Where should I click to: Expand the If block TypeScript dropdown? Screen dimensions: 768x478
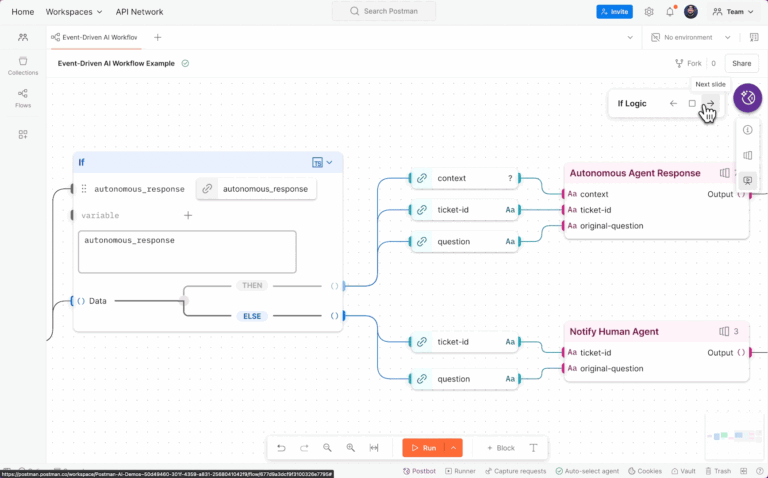330,162
